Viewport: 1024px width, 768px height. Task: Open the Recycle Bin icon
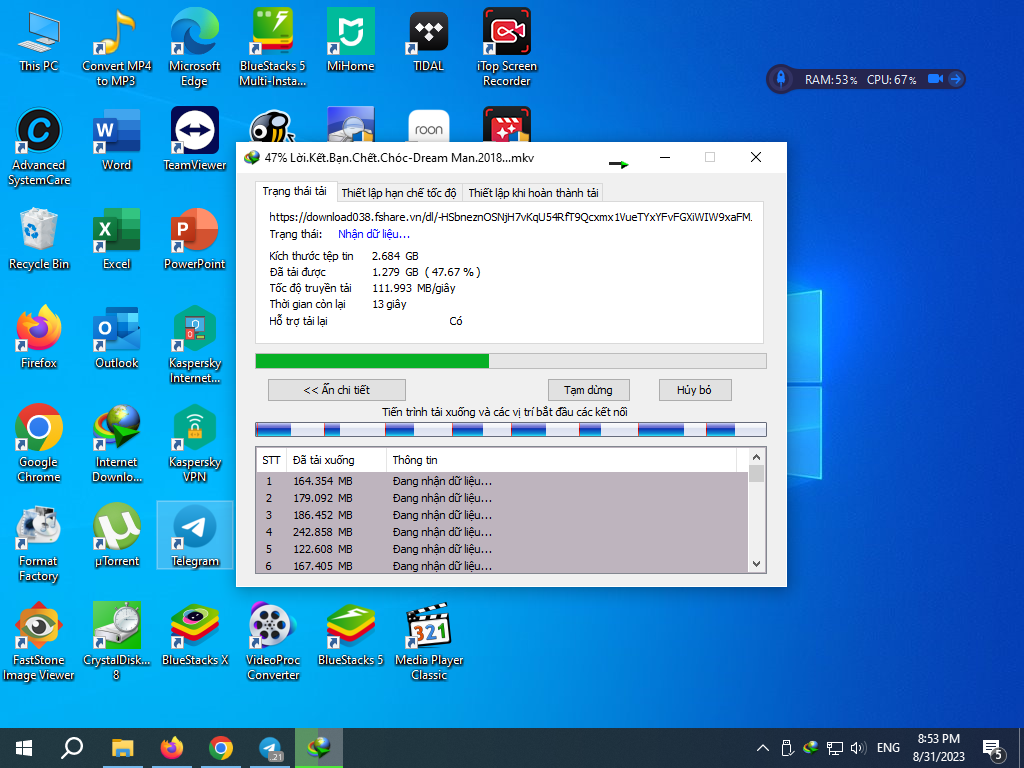[39, 240]
